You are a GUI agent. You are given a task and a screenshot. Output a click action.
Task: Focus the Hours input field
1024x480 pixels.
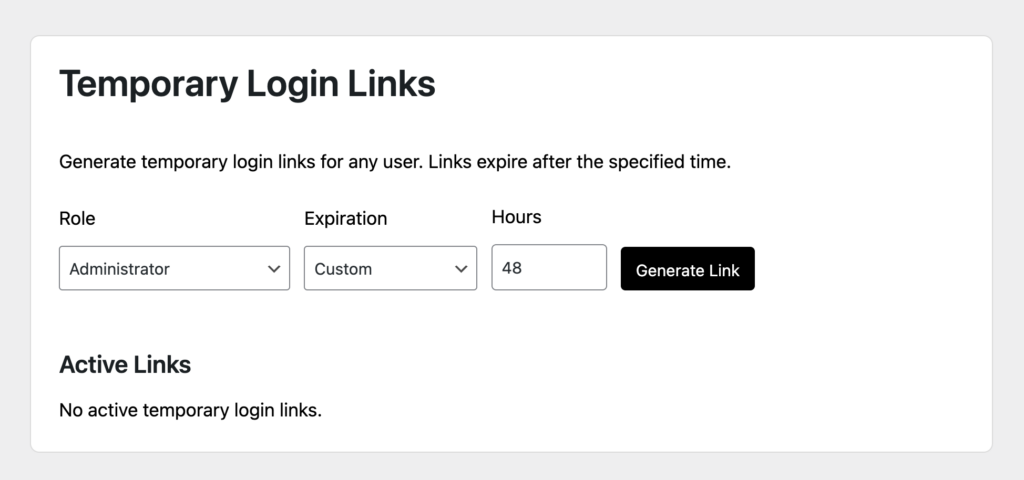549,268
